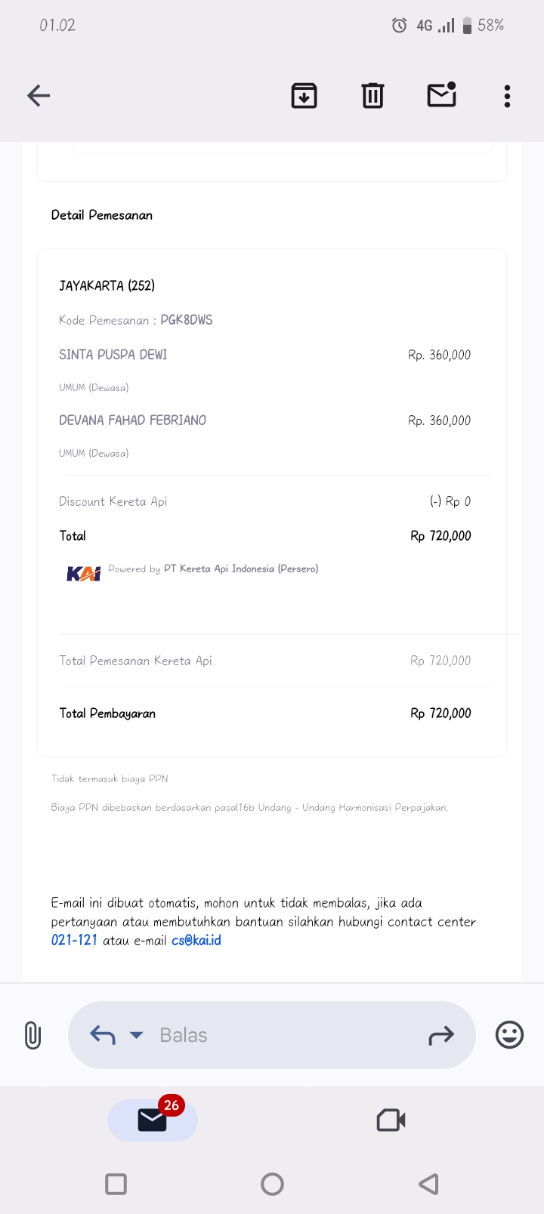Screen dimensions: 544x1214
Task: Call contact center 021-121 link
Action: click(74, 940)
